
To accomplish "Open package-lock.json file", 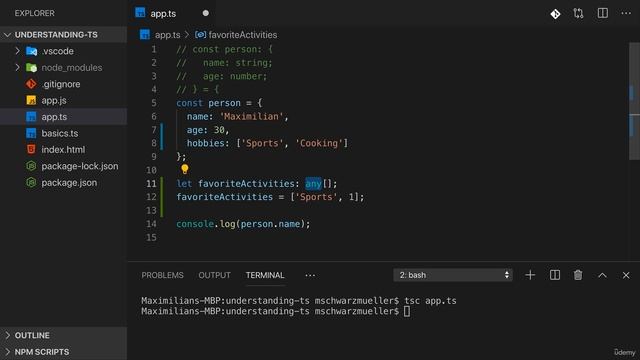I will pyautogui.click(x=63, y=166).
